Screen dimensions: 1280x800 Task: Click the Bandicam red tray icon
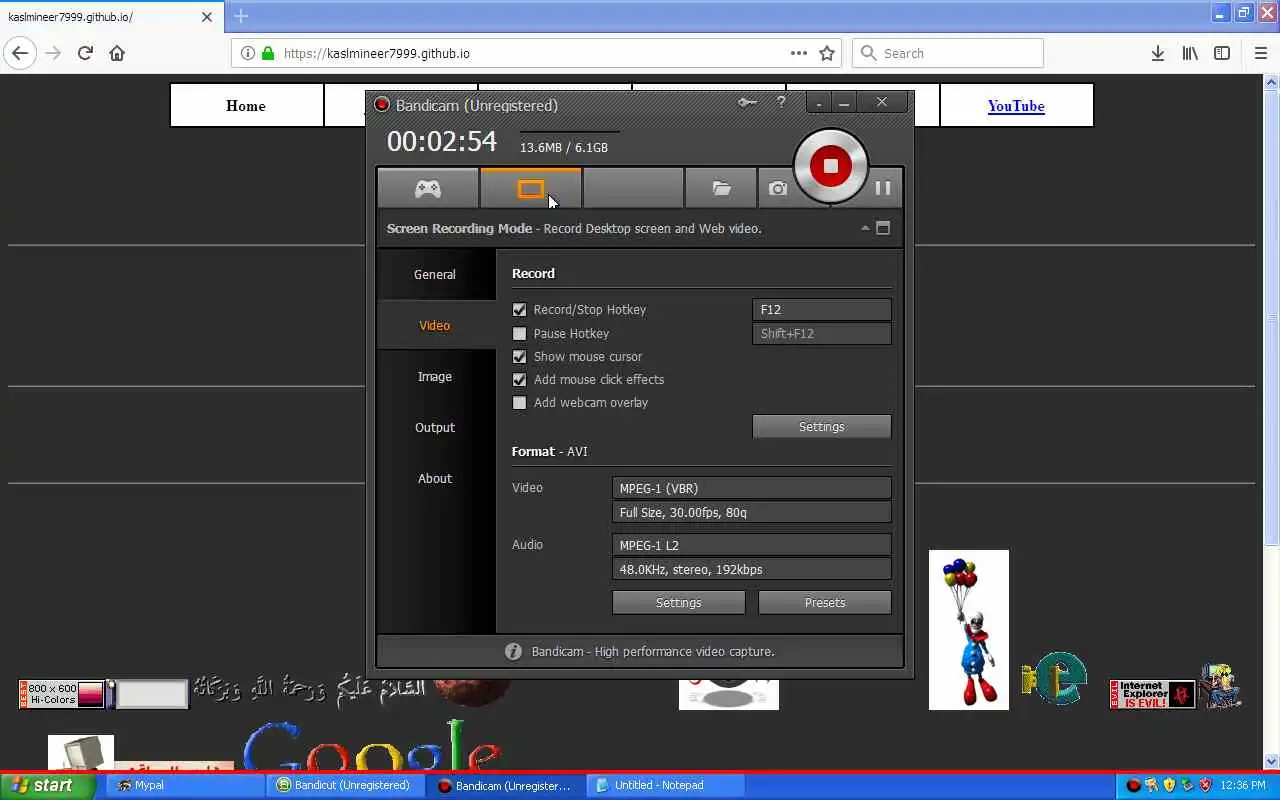point(1133,786)
